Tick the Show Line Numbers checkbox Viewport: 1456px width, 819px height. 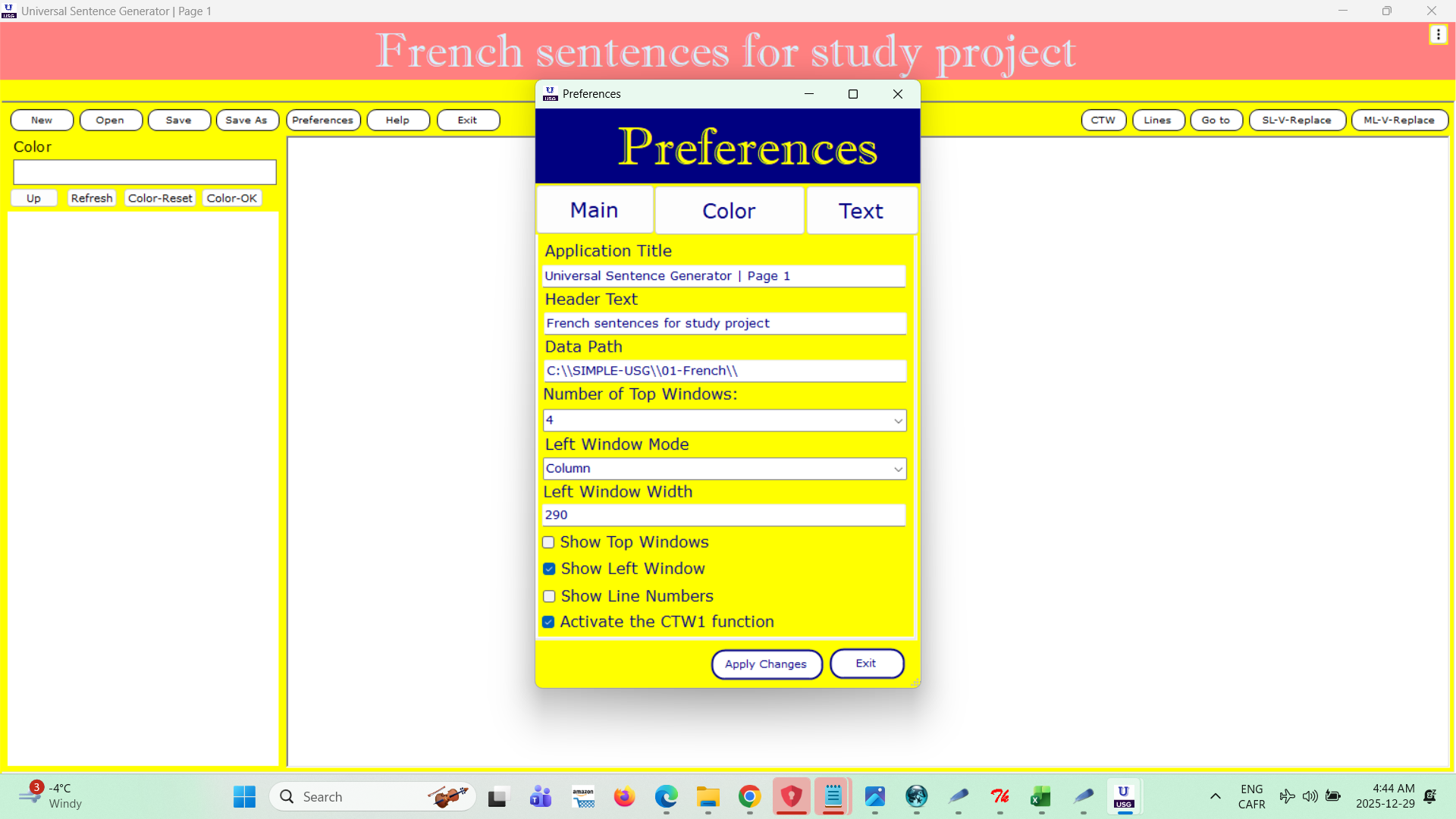(549, 596)
